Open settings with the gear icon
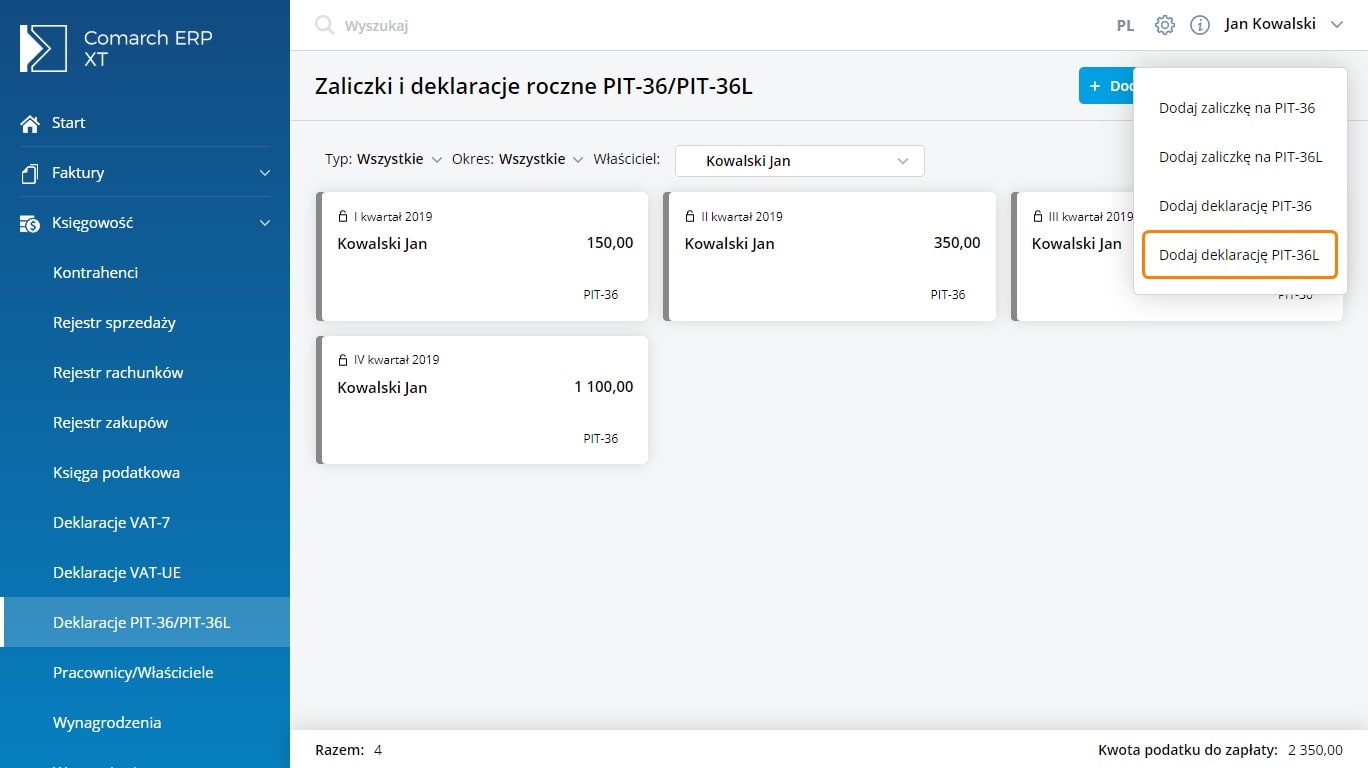This screenshot has height=768, width=1368. (x=1164, y=25)
